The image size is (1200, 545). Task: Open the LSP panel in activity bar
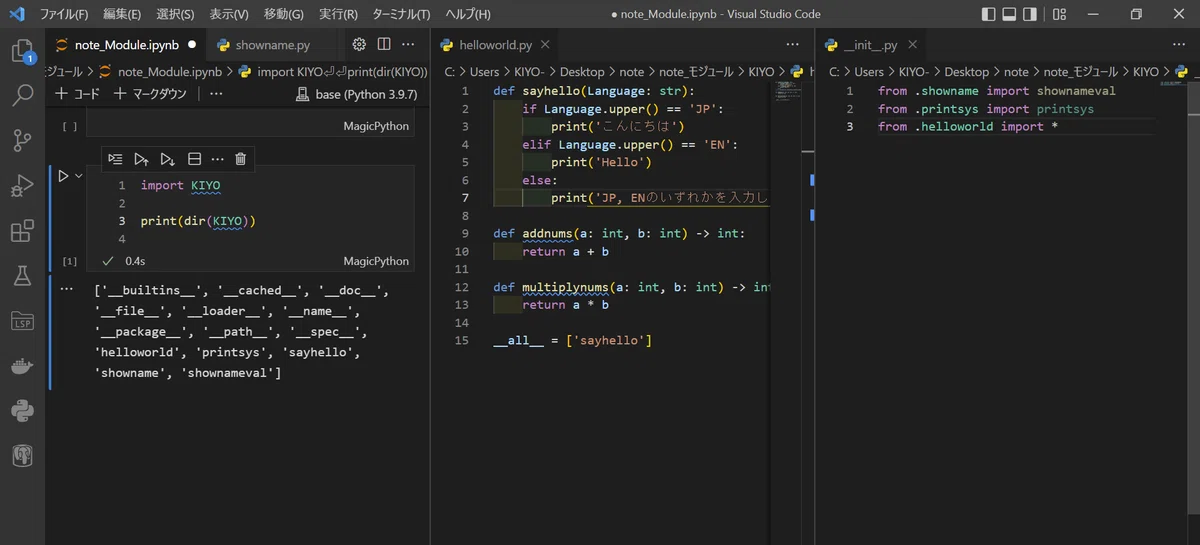coord(22,321)
